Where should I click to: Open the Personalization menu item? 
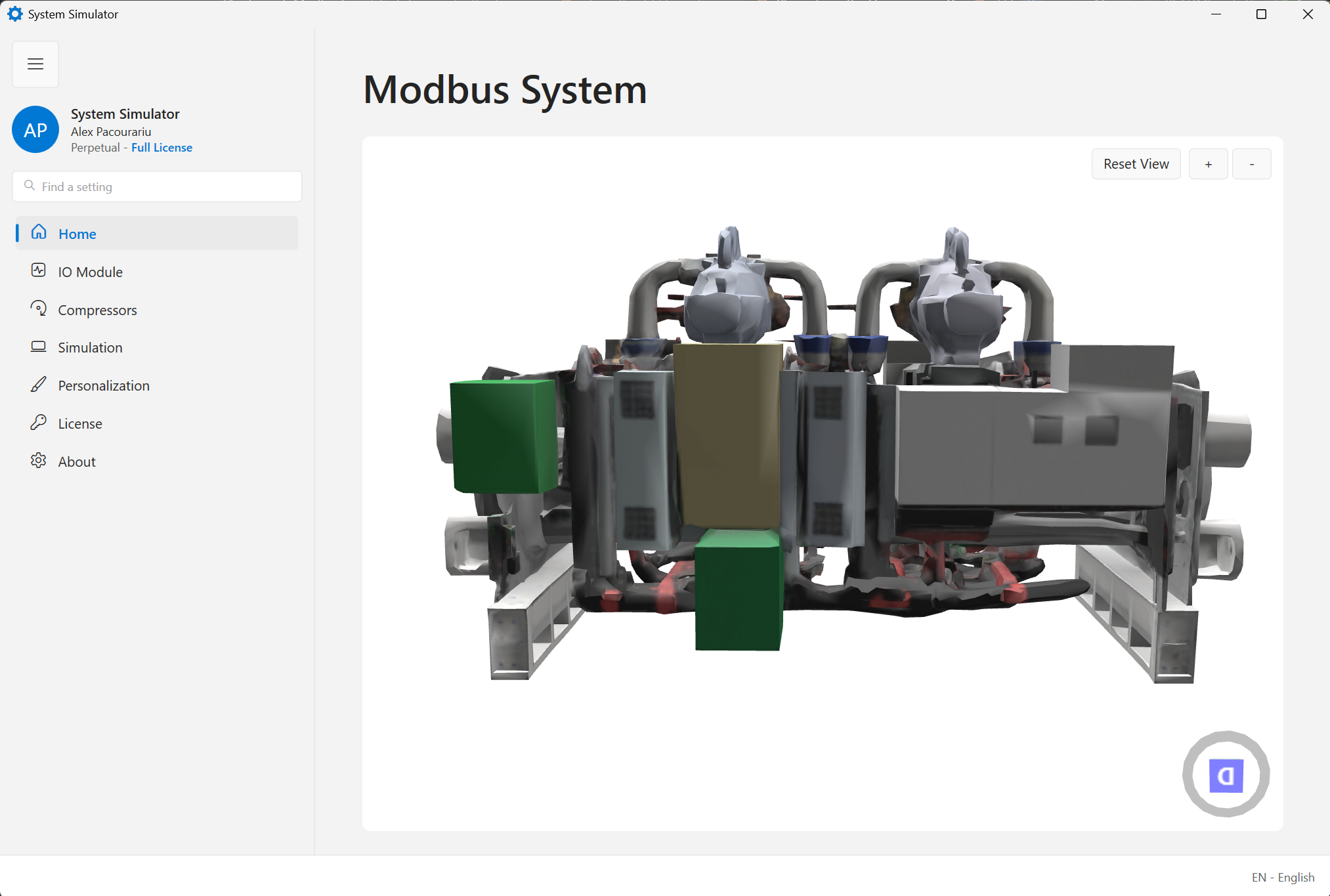(104, 386)
